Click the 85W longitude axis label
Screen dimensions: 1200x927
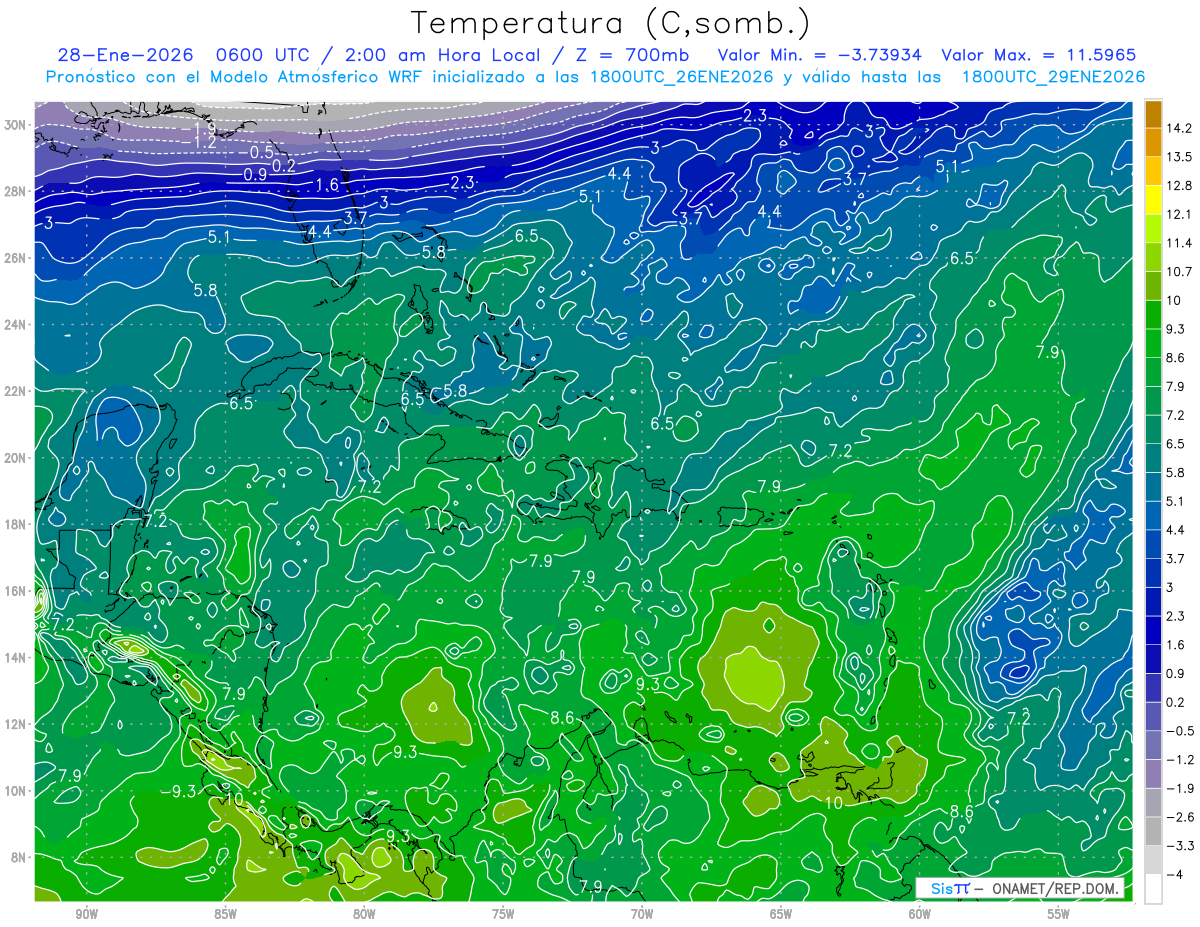[225, 914]
